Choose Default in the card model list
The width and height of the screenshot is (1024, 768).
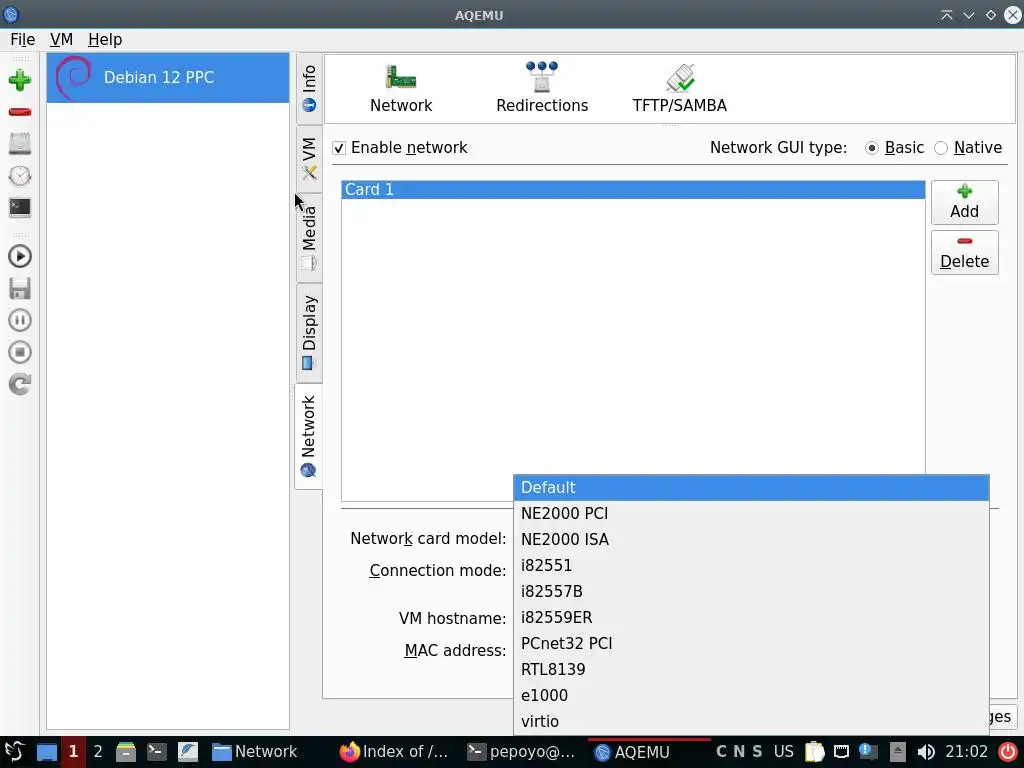pyautogui.click(x=751, y=488)
